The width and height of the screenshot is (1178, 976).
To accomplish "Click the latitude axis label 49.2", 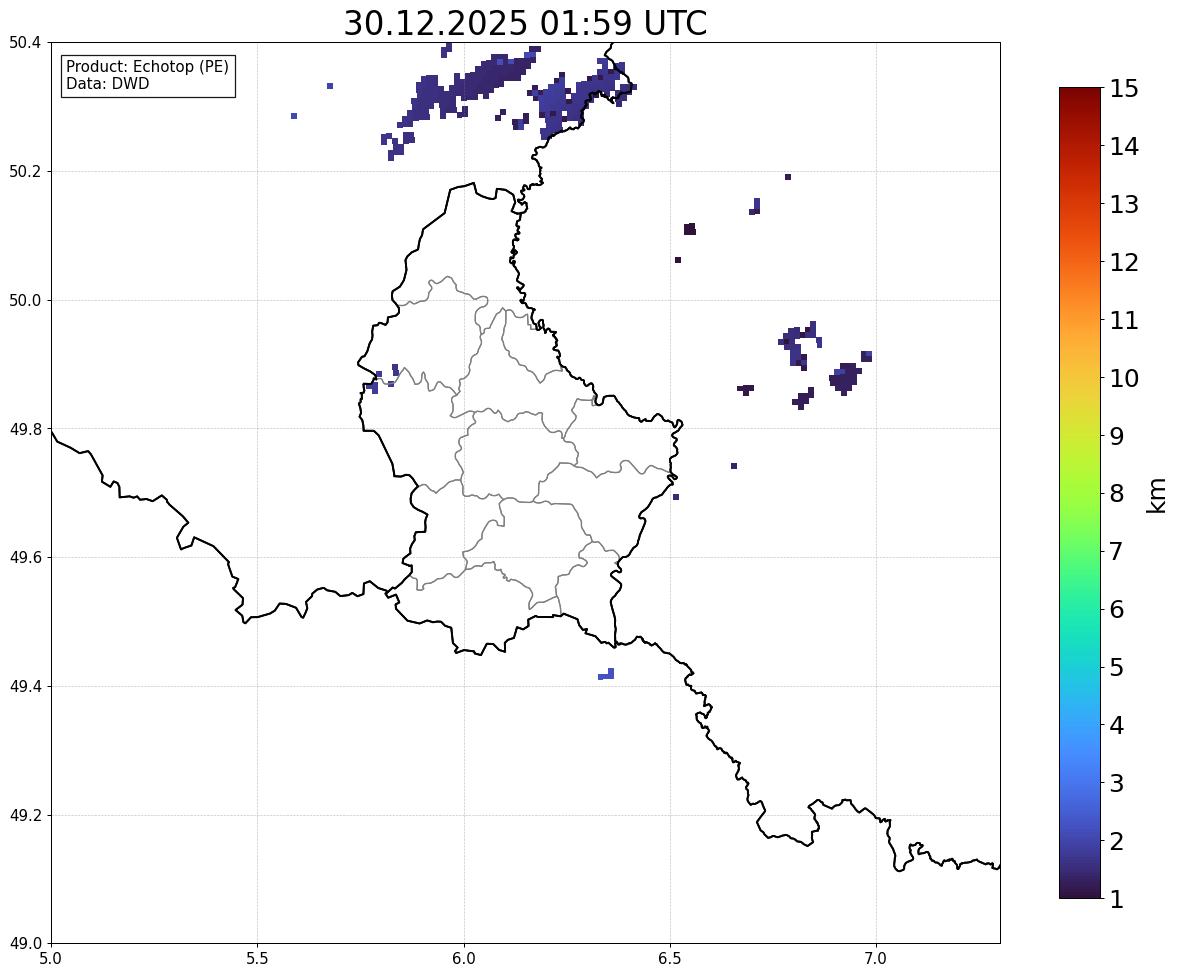I will 24,815.
